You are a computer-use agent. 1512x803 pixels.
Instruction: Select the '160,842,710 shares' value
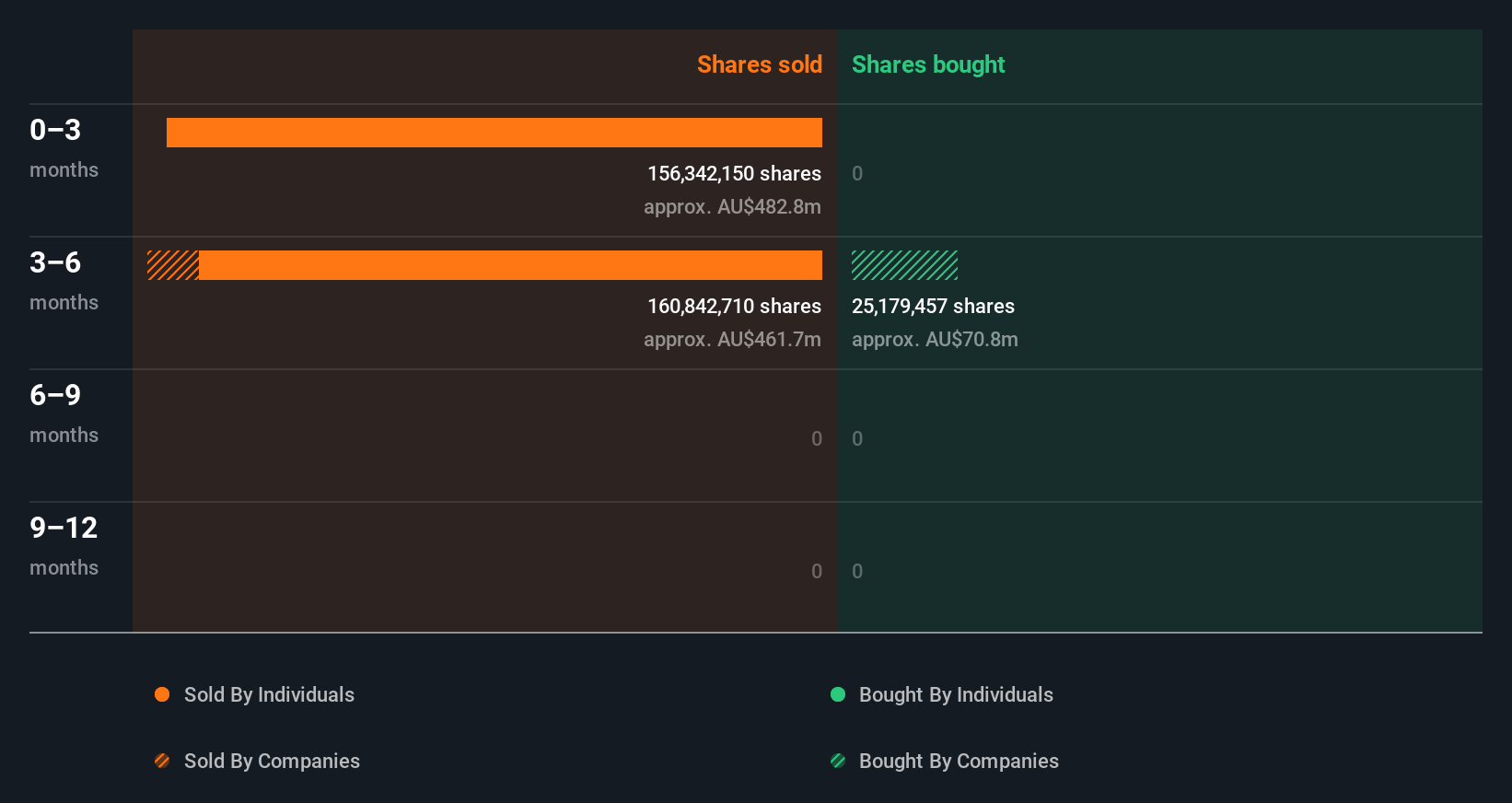pyautogui.click(x=734, y=306)
